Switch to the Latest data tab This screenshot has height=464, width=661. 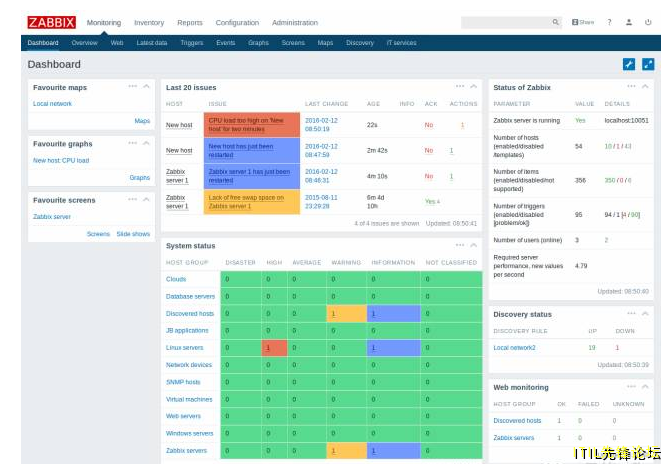152,43
